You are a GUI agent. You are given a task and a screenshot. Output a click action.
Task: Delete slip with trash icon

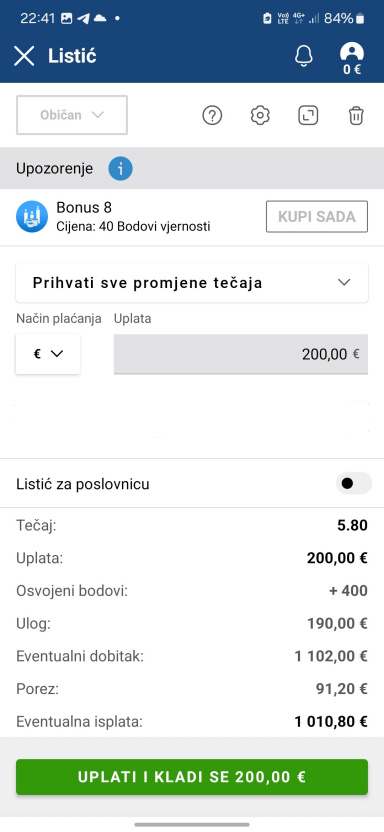tap(356, 115)
